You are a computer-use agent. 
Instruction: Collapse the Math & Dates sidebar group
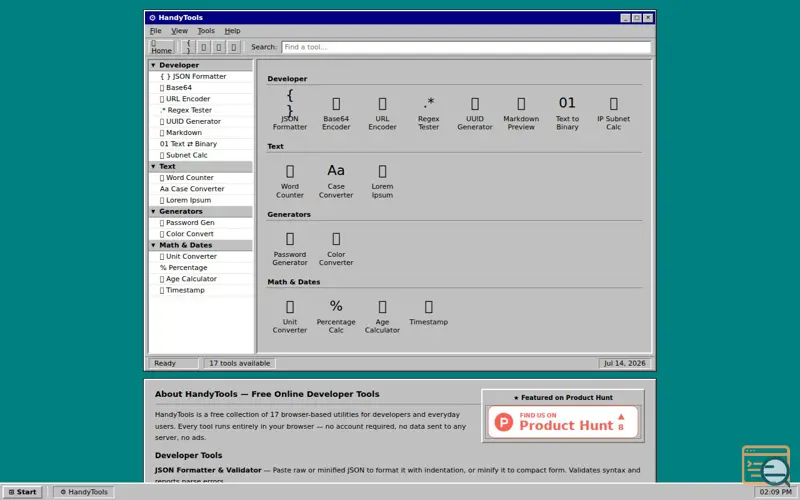coord(201,245)
